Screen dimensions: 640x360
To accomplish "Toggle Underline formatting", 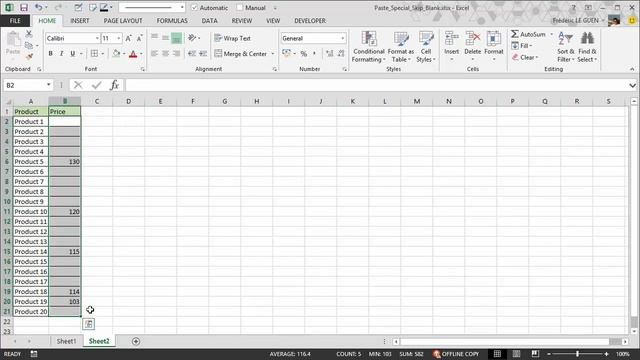I will [x=73, y=53].
